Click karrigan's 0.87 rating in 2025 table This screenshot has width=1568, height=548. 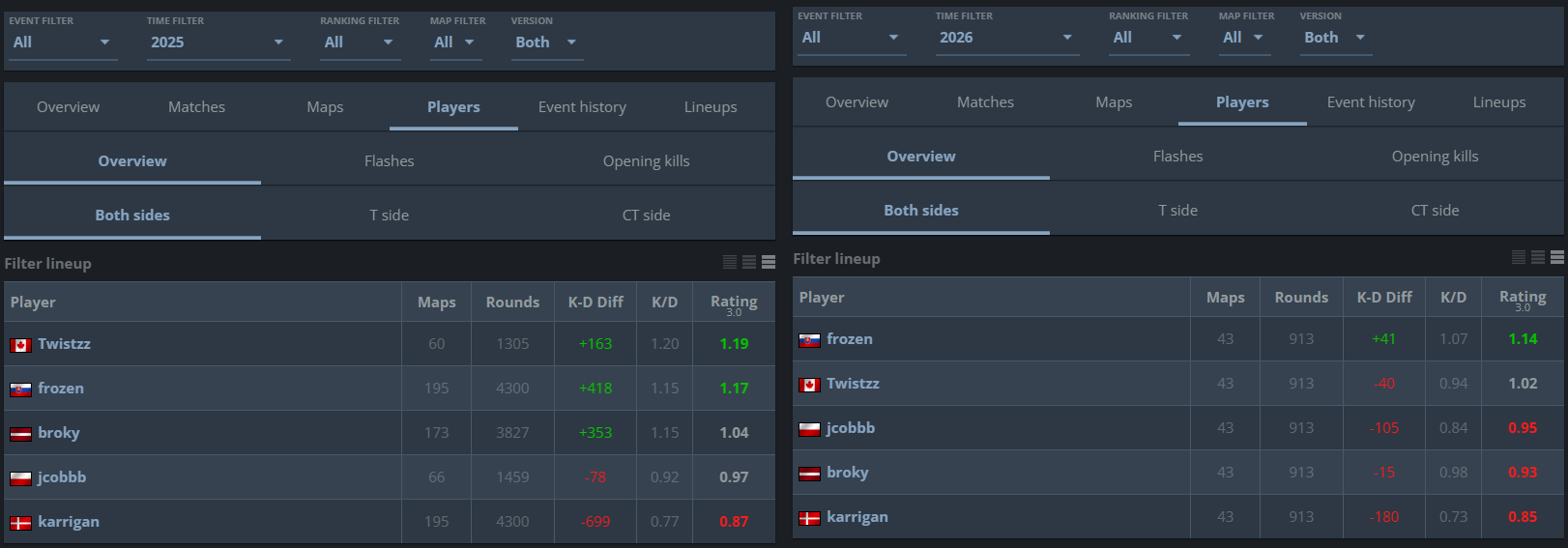[x=734, y=522]
